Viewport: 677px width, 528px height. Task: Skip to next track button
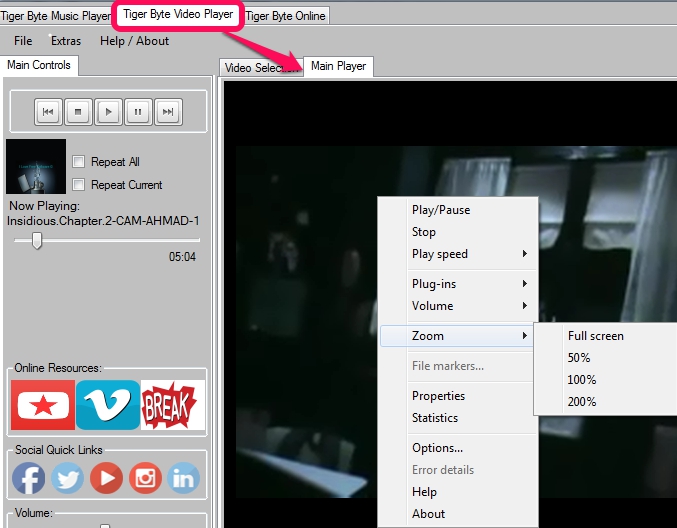point(169,111)
